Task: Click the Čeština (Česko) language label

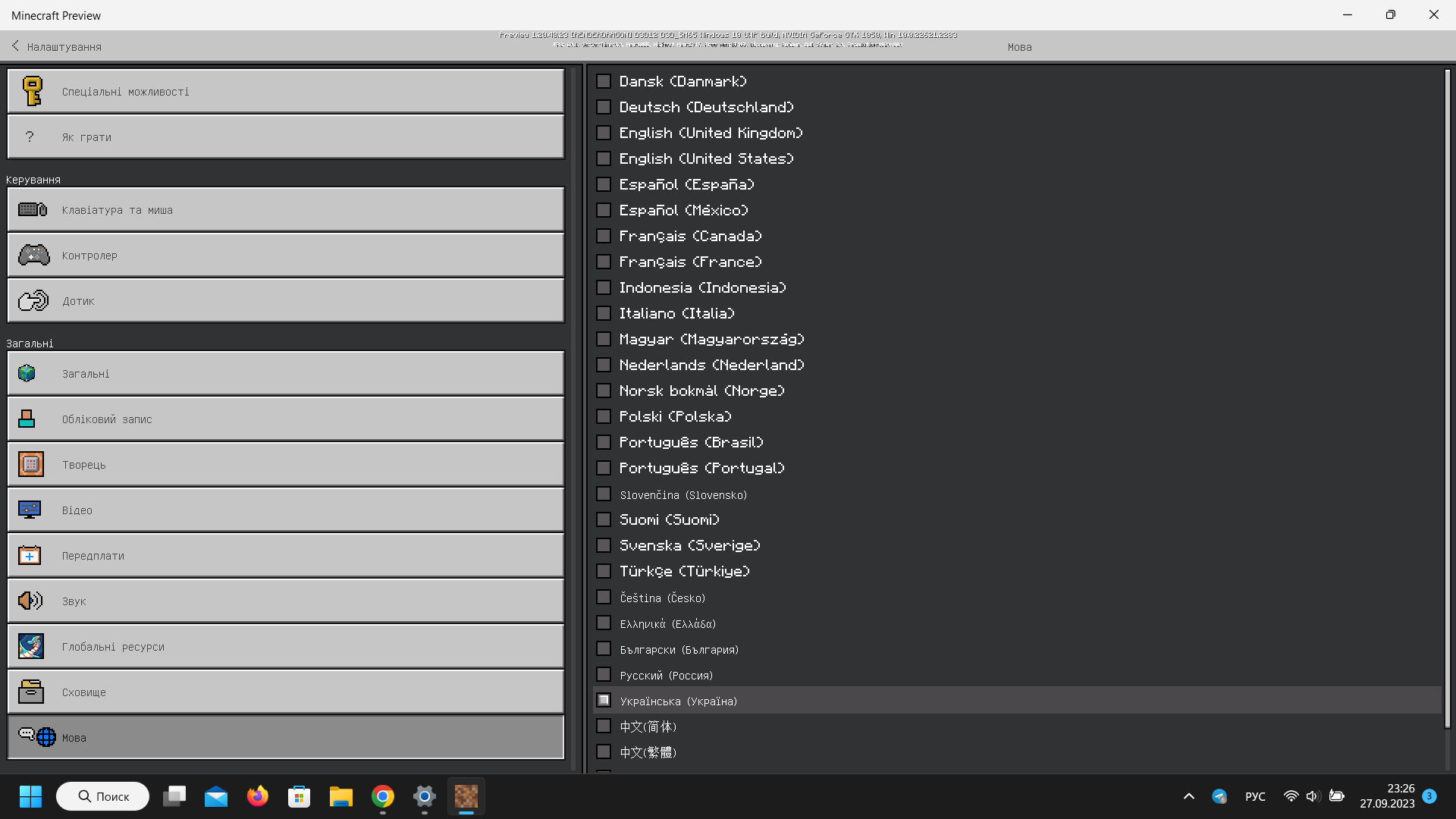Action: 663,598
